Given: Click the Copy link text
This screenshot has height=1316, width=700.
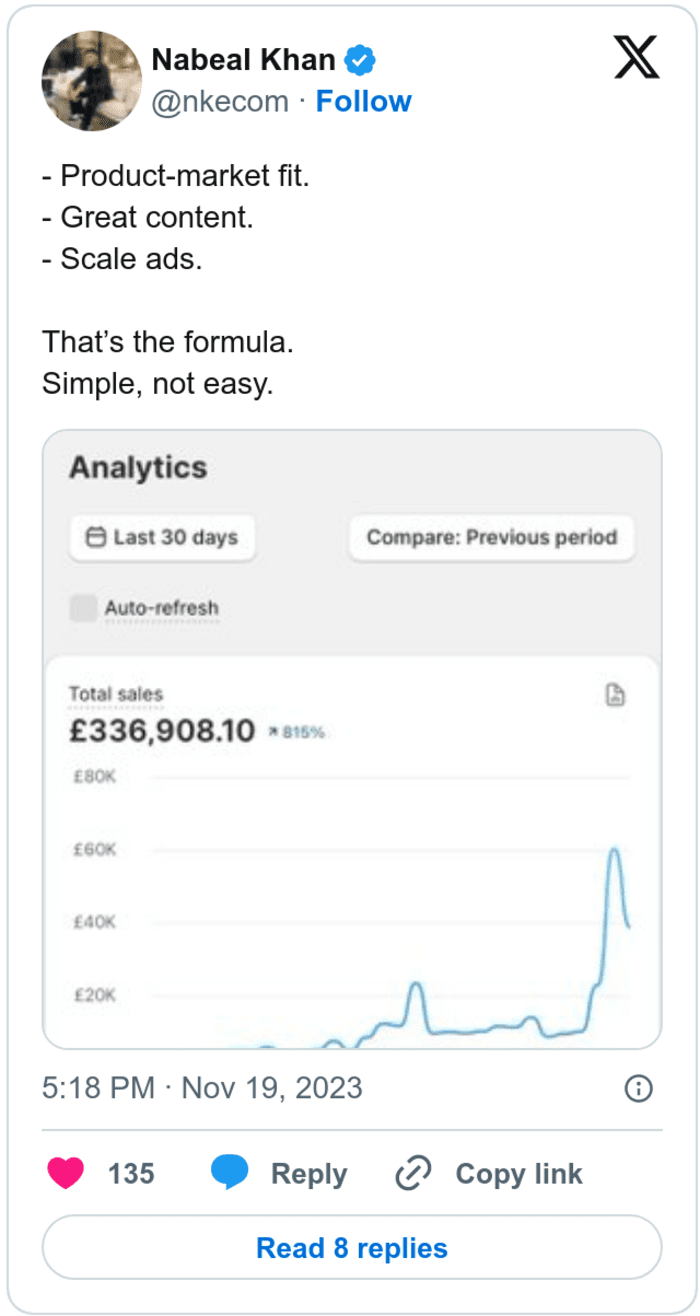Looking at the screenshot, I should (x=518, y=1173).
